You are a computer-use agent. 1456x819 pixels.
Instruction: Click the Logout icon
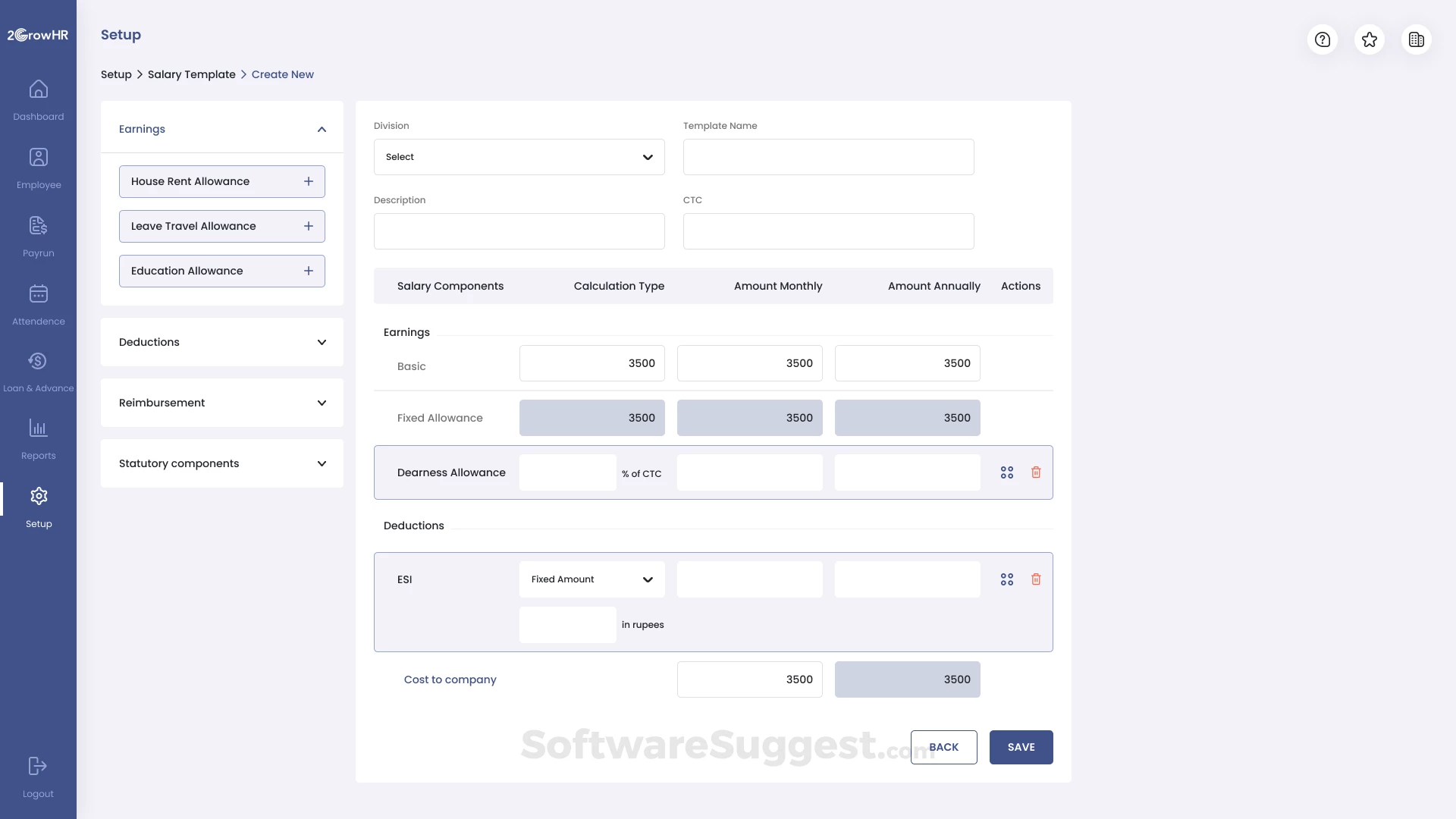point(38,766)
